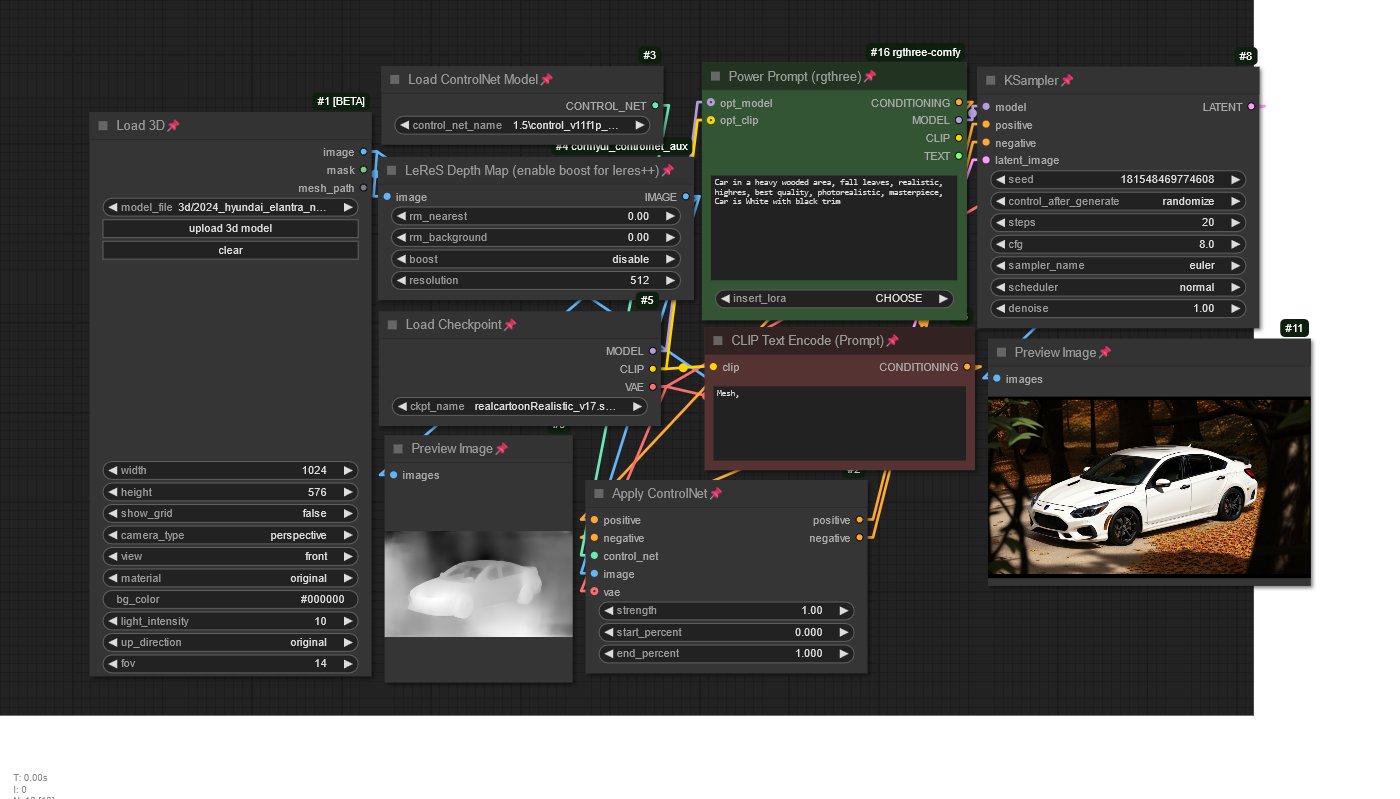Decrease height value with left arrow
This screenshot has width=1400, height=799.
click(x=113, y=493)
